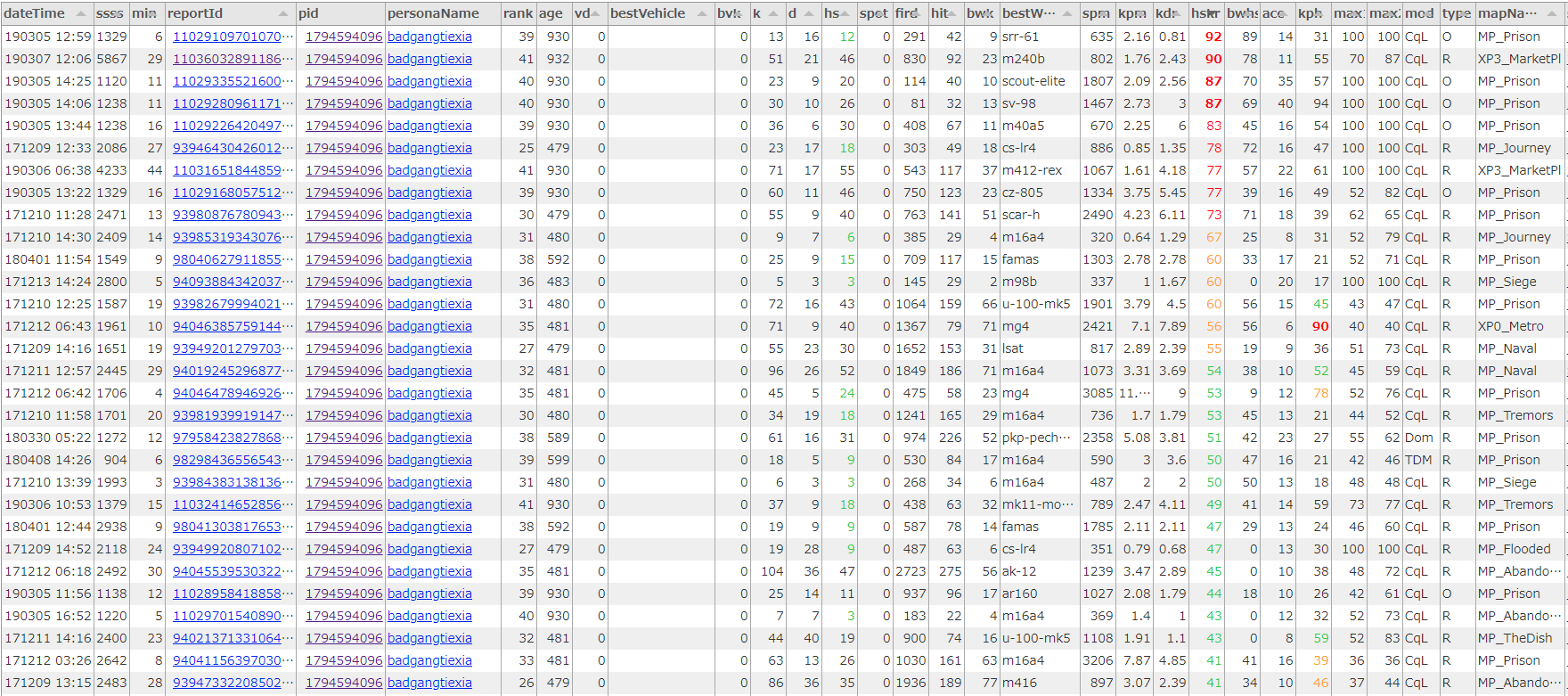Open report link 93947332208502…
The height and width of the screenshot is (696, 1568).
[233, 683]
